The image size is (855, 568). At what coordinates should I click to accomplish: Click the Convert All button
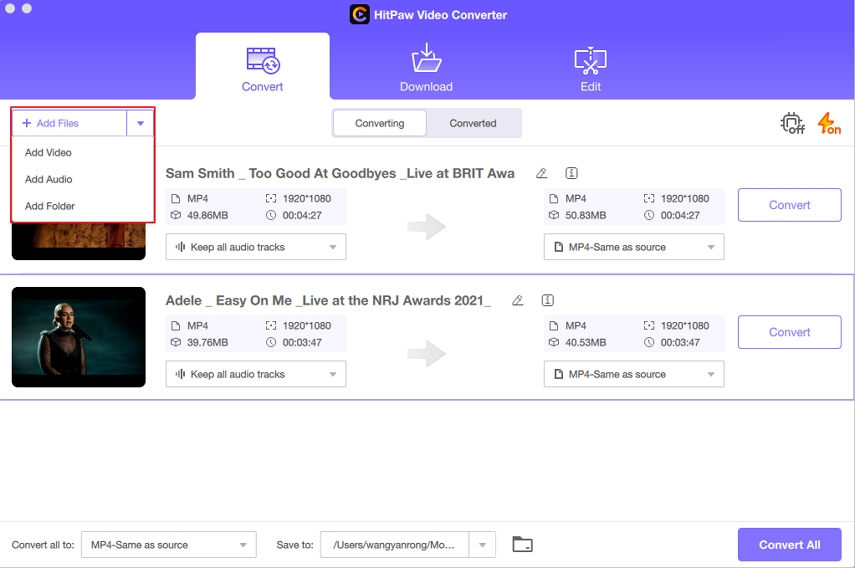[790, 545]
